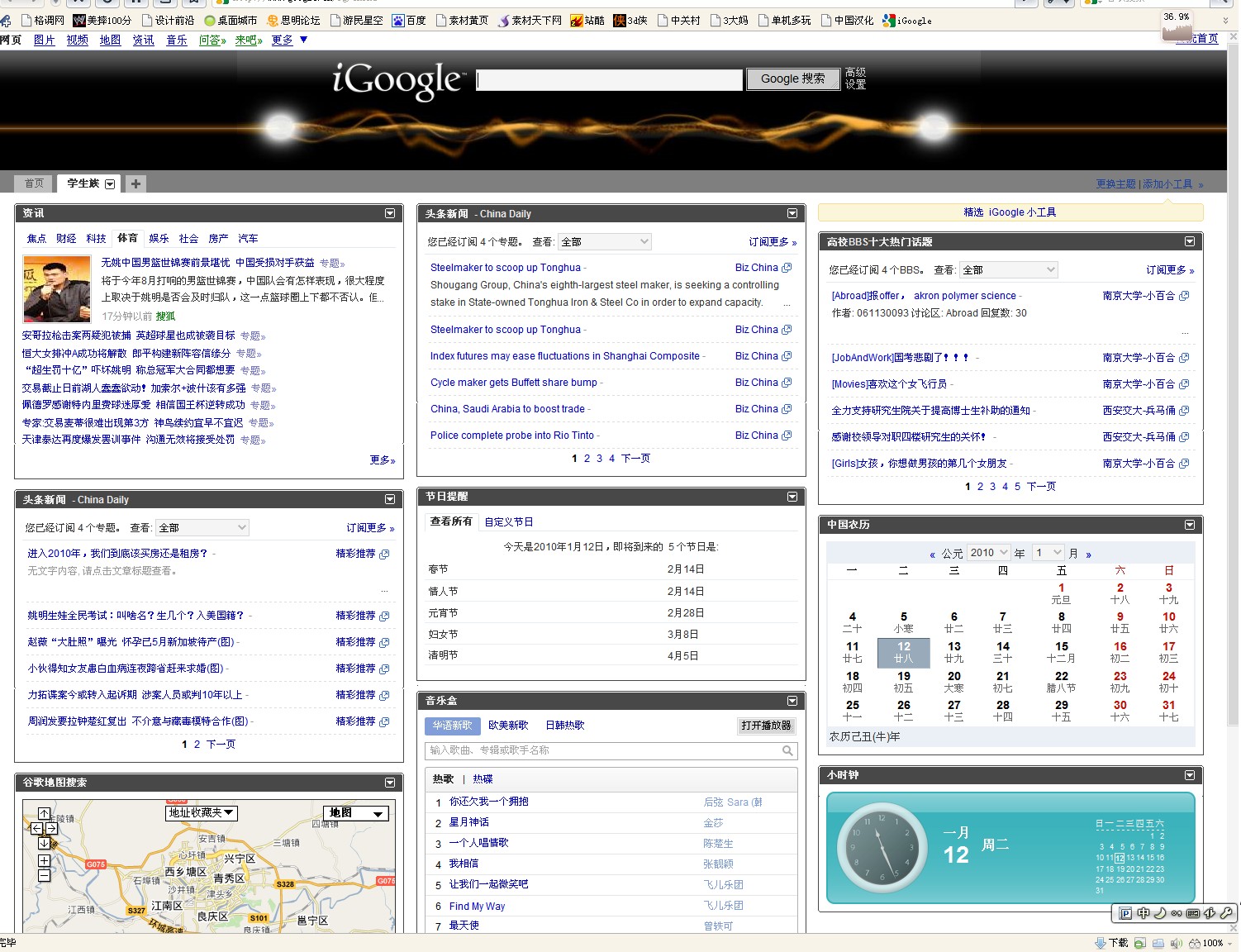Open the external link icon beside Steelmaker Biz China
This screenshot has width=1241, height=952.
[787, 268]
